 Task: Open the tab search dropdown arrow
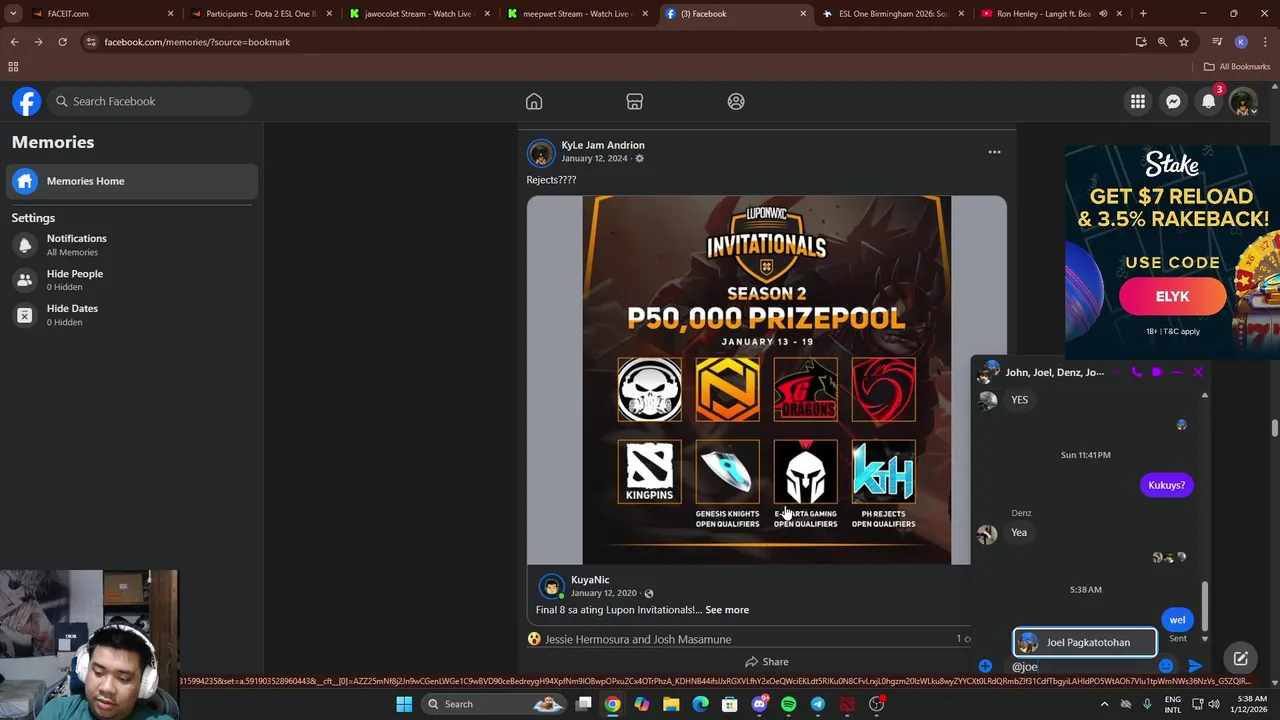tap(13, 14)
